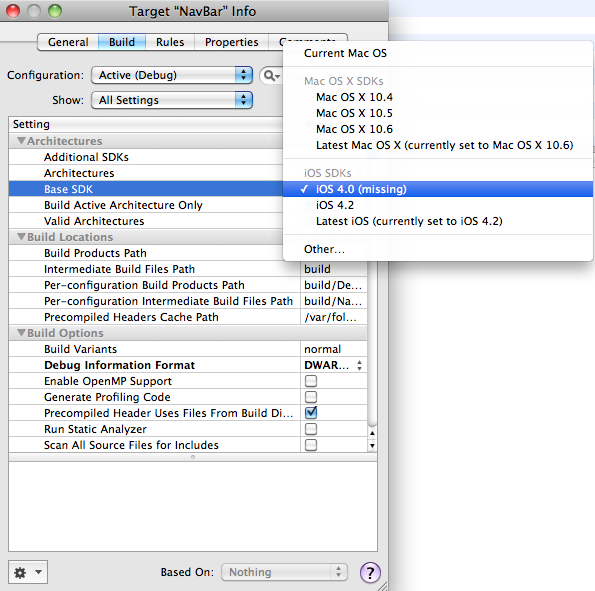Select Mac OS X 10.6 SDK
Screen dimensions: 595x591
pos(438,129)
